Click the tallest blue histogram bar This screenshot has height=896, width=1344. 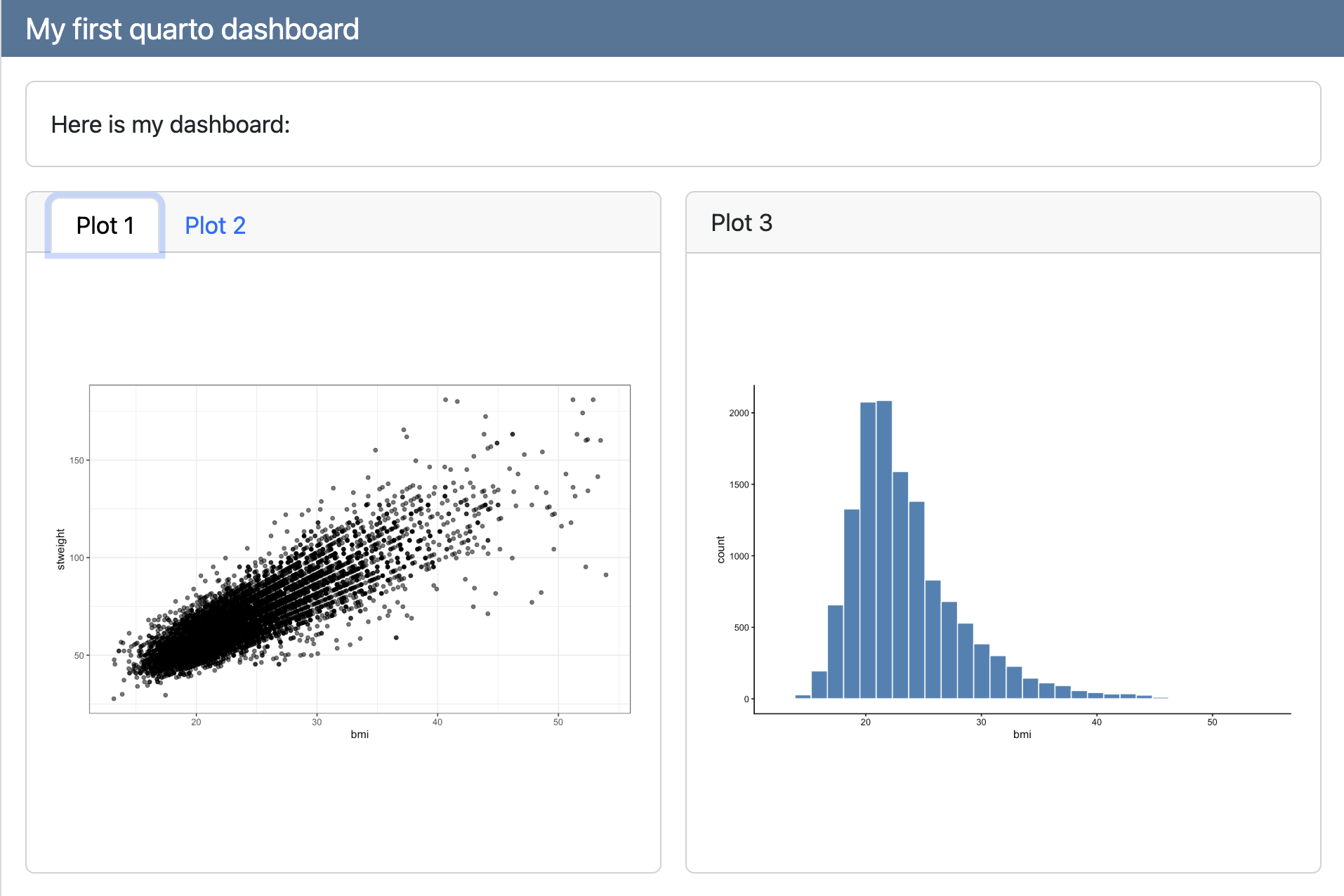pyautogui.click(x=884, y=549)
